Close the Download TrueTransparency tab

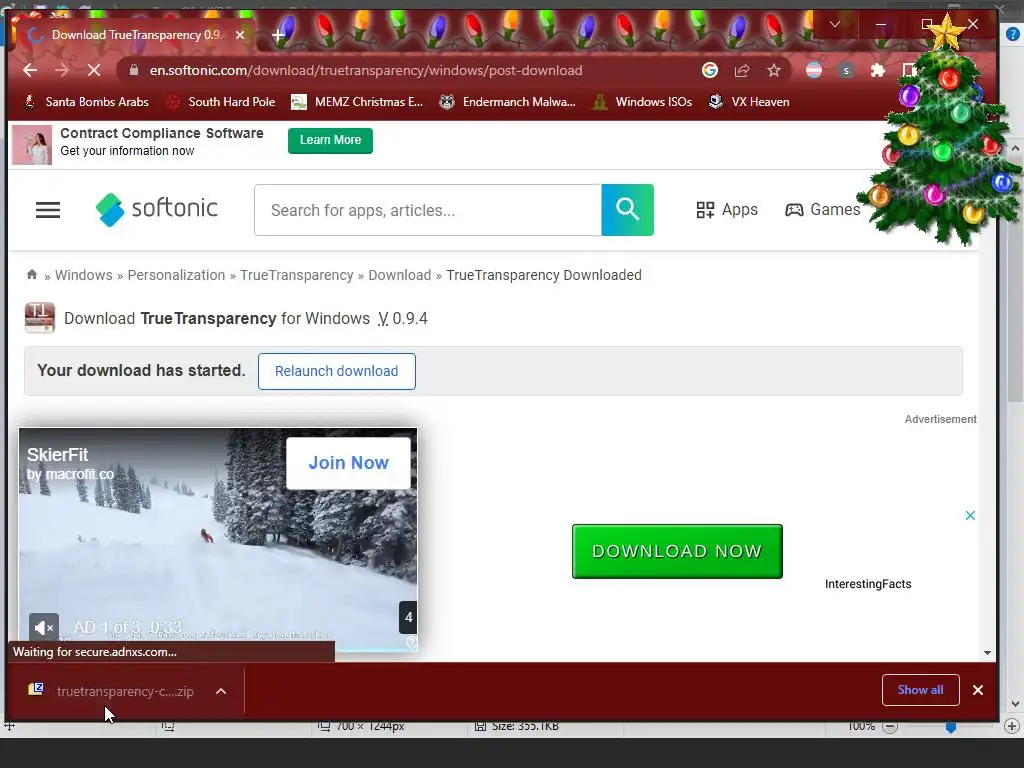[240, 35]
